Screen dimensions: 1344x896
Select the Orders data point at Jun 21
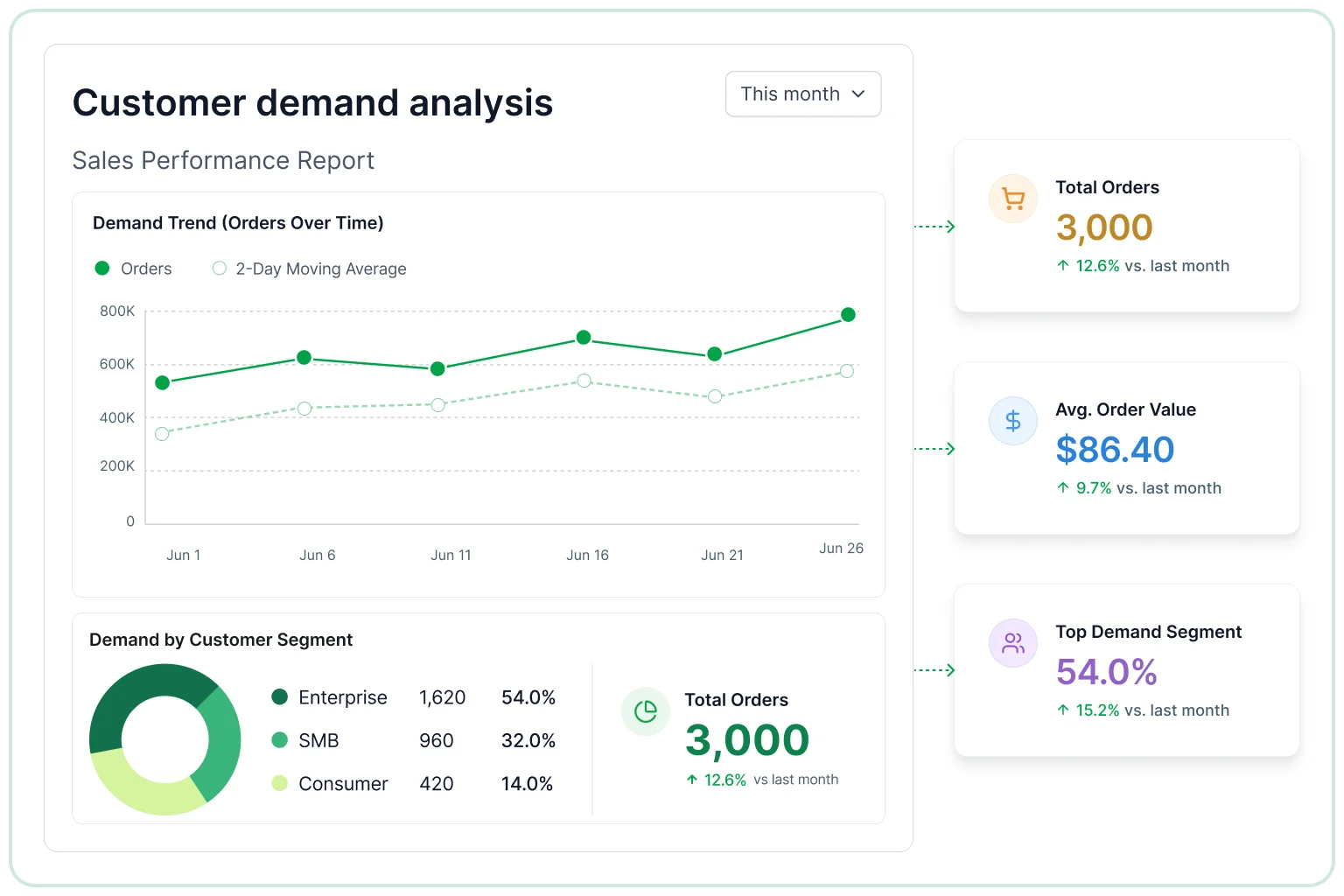click(x=715, y=353)
